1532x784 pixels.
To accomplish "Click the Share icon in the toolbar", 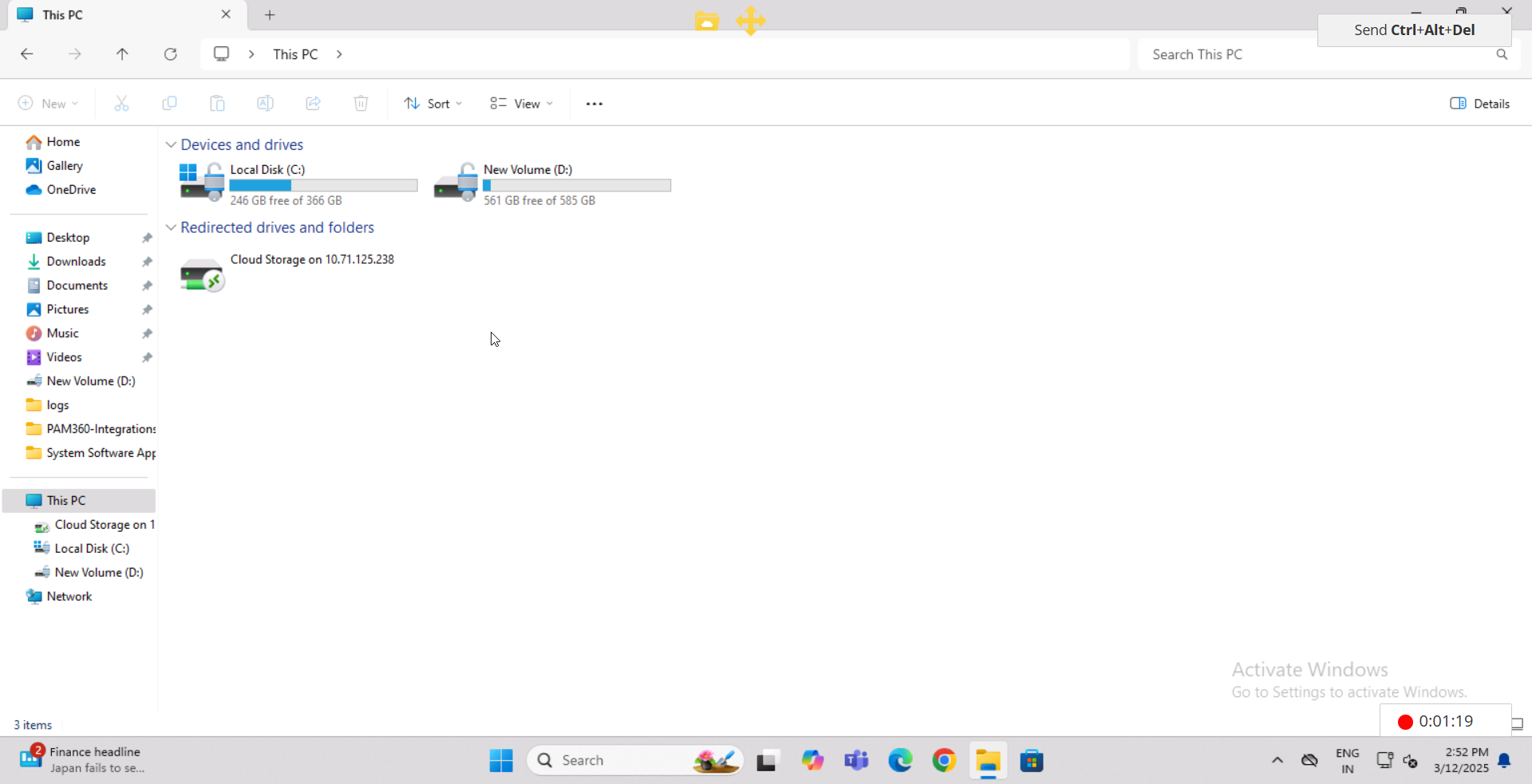I will pos(313,103).
